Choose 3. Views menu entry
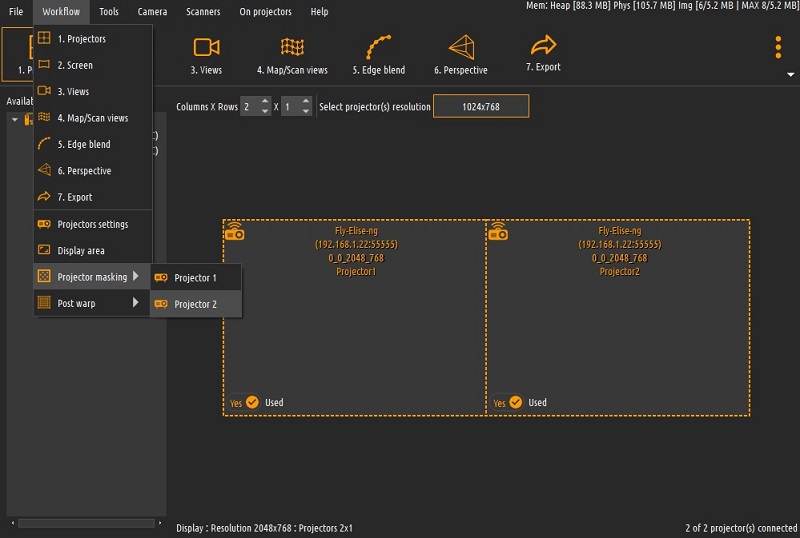This screenshot has width=800, height=538. coord(93,92)
